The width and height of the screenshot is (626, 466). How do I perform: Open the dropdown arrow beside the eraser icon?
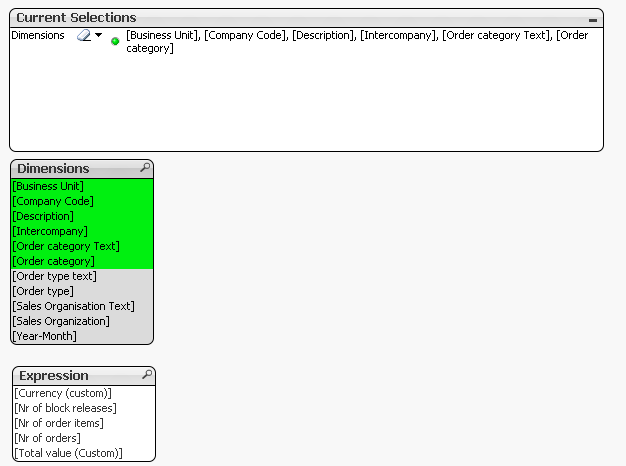99,35
